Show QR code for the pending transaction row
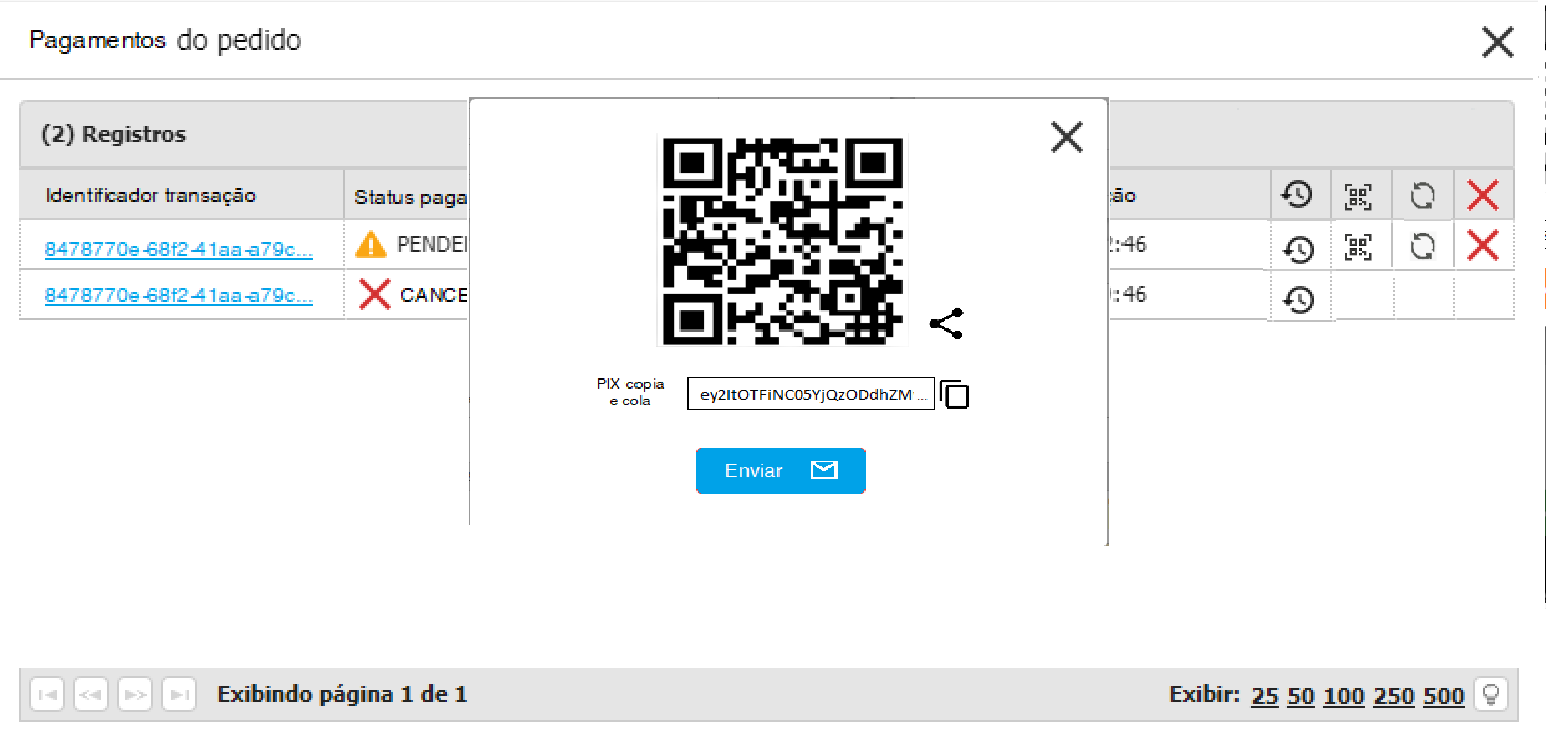 coord(1358,246)
